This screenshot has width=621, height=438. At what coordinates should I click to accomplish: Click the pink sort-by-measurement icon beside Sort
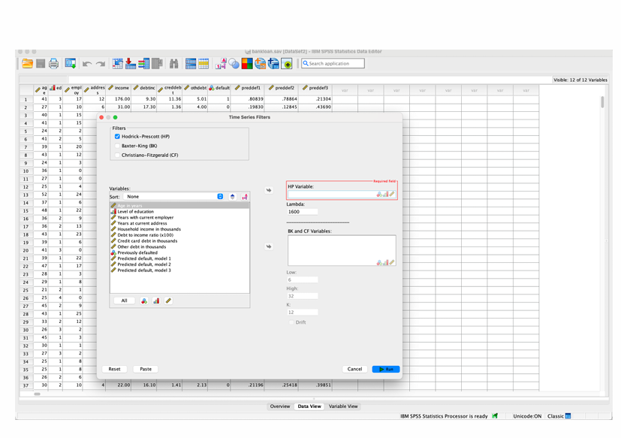coord(245,196)
